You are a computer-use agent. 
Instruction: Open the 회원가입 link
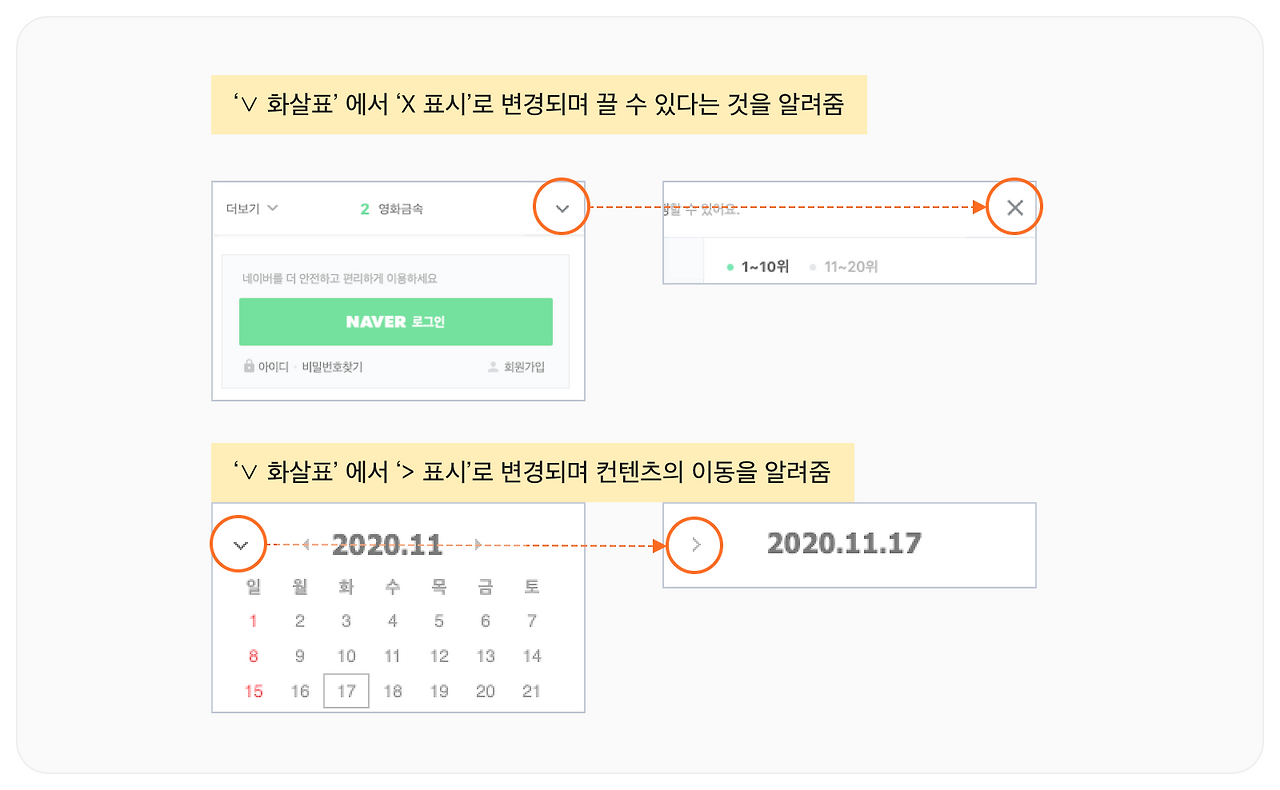tap(524, 367)
